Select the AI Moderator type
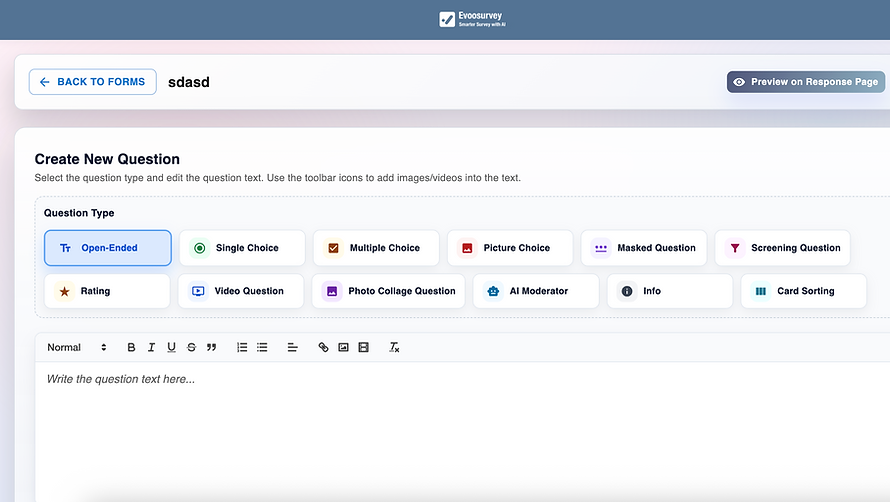890x502 pixels. coord(536,291)
